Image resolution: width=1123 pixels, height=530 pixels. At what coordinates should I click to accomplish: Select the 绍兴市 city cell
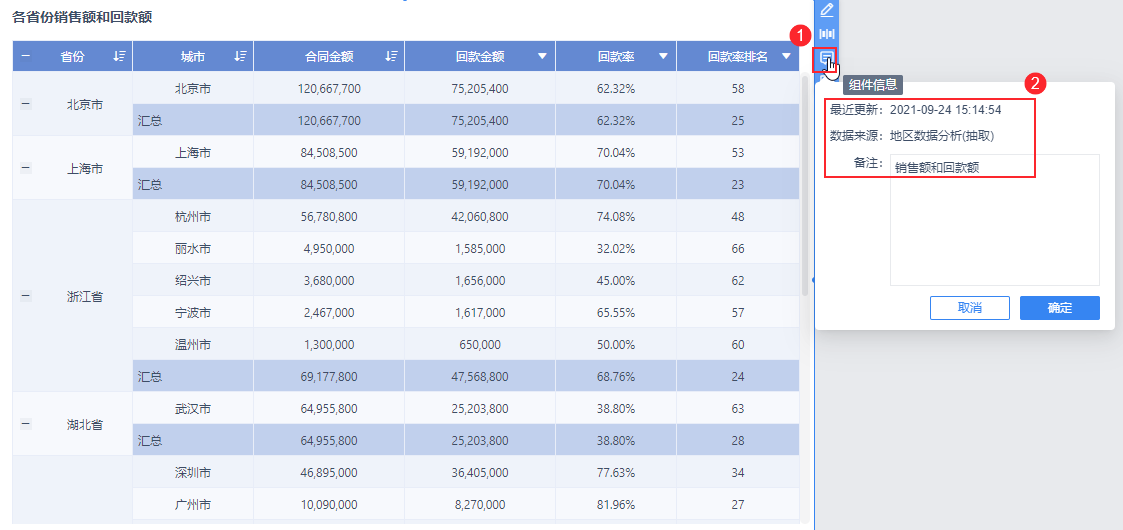tap(193, 280)
